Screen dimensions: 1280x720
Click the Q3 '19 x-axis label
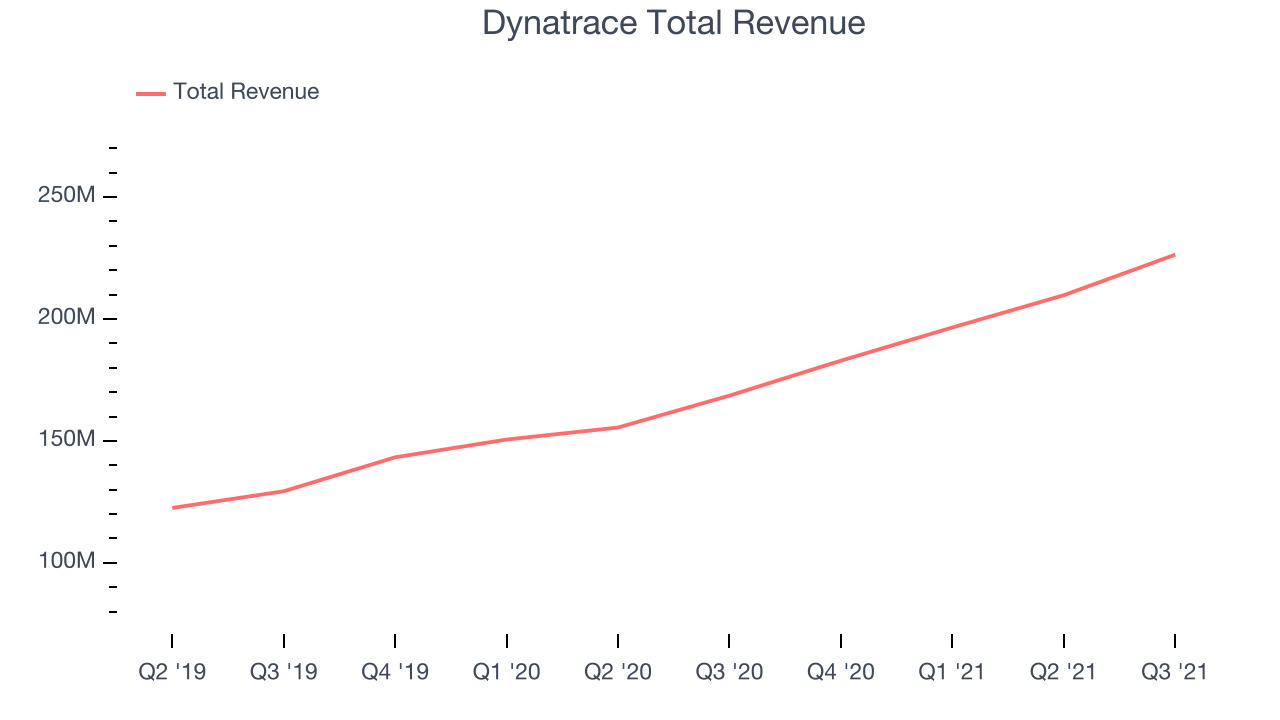(x=284, y=672)
